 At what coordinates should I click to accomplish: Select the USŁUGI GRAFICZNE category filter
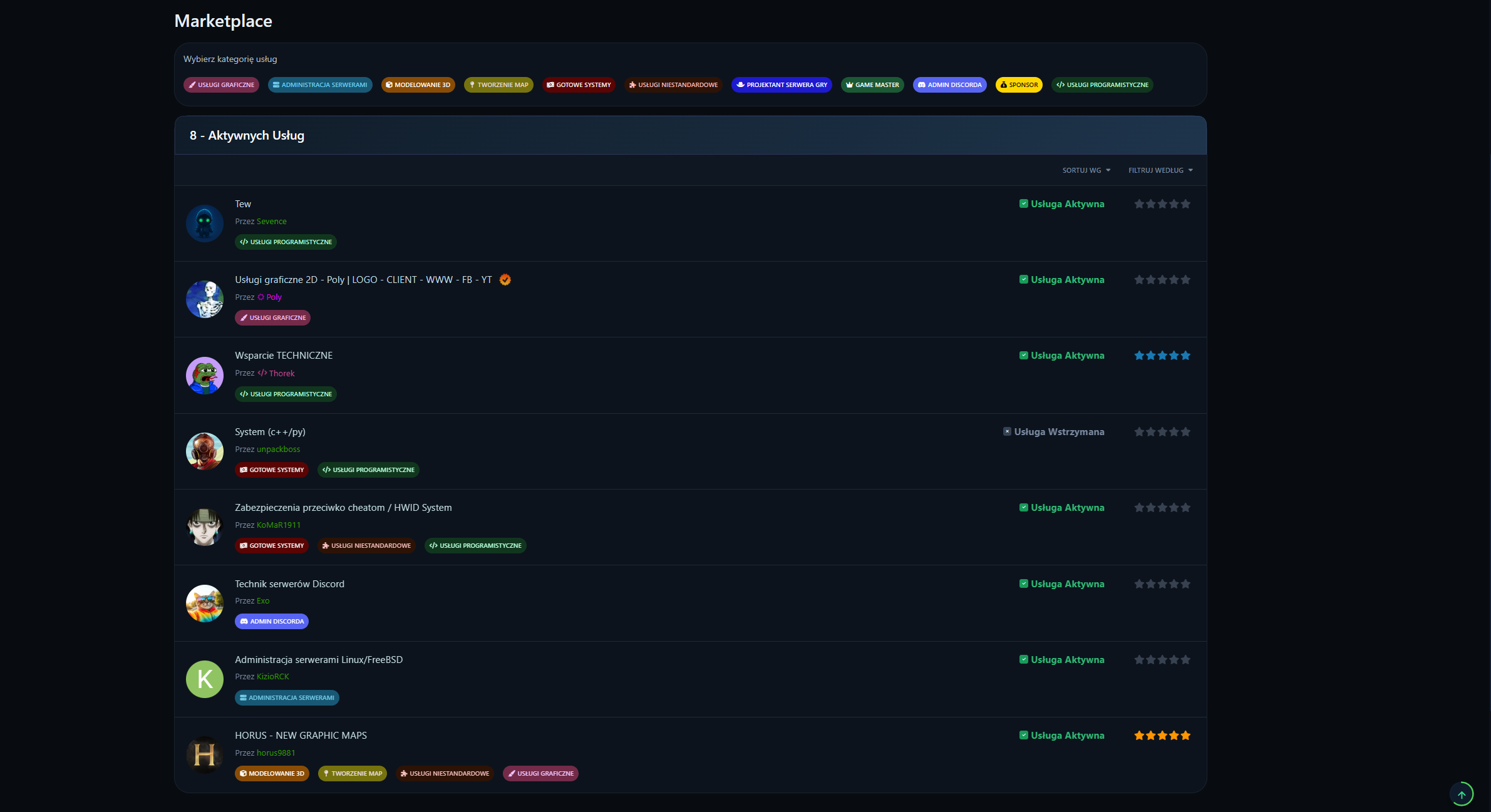(220, 85)
